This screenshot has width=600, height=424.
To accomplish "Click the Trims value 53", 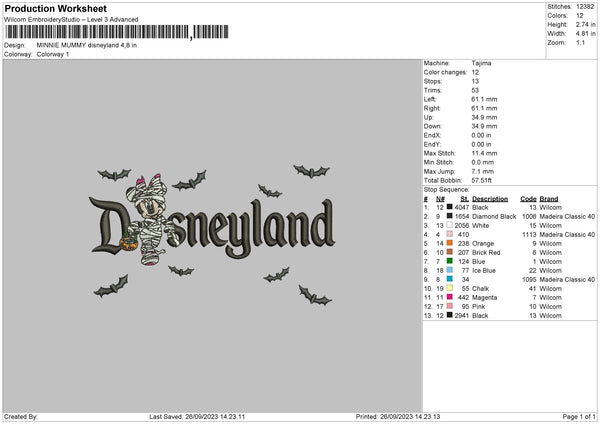I will (x=475, y=90).
